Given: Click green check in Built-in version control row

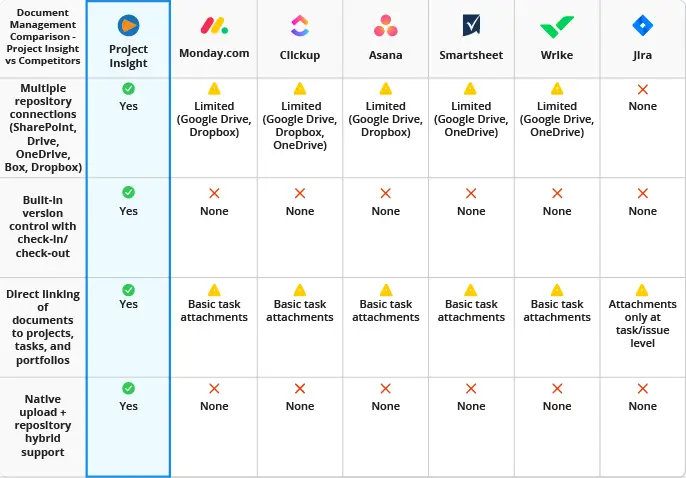Looking at the screenshot, I should [128, 192].
